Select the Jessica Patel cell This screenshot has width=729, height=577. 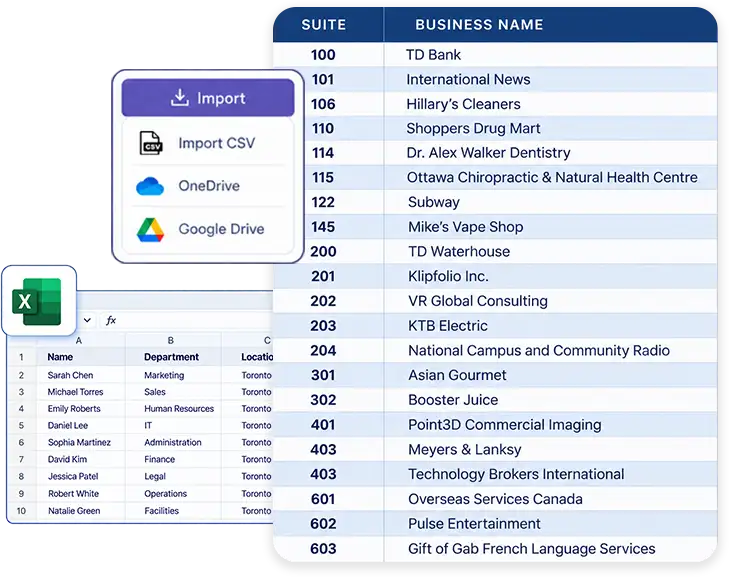[x=80, y=476]
